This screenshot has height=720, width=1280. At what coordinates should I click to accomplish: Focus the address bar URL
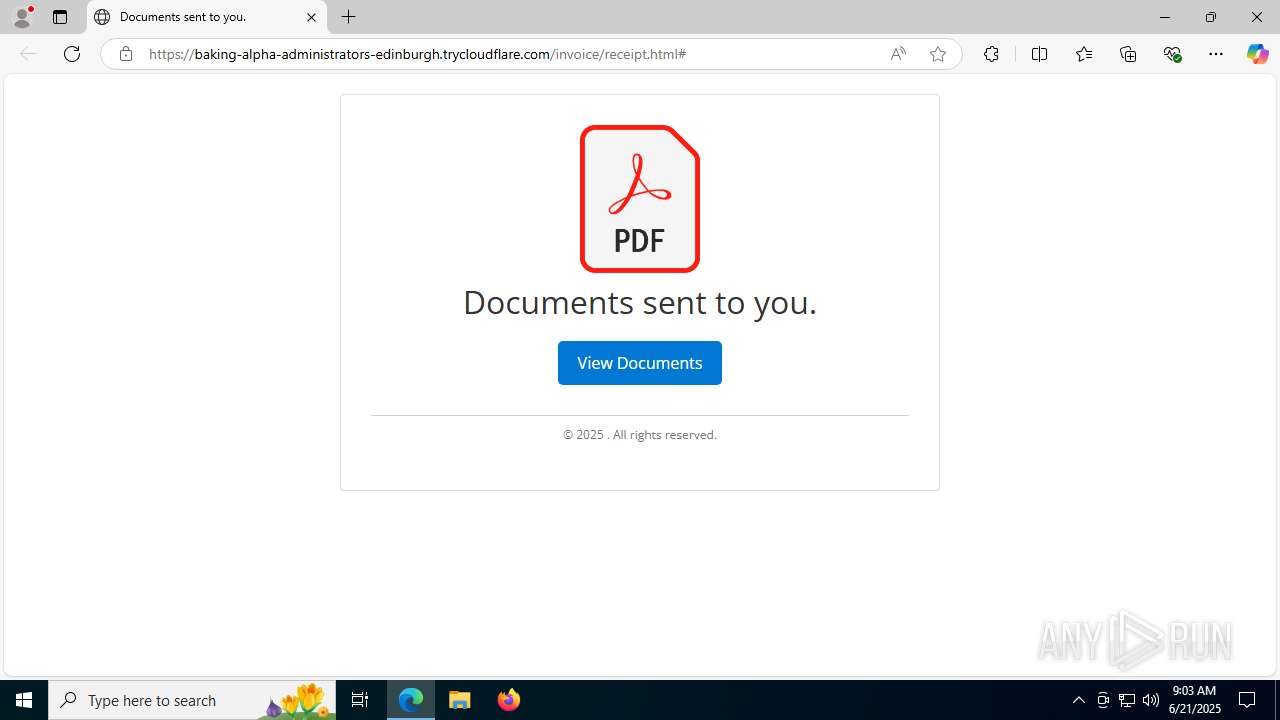[417, 54]
